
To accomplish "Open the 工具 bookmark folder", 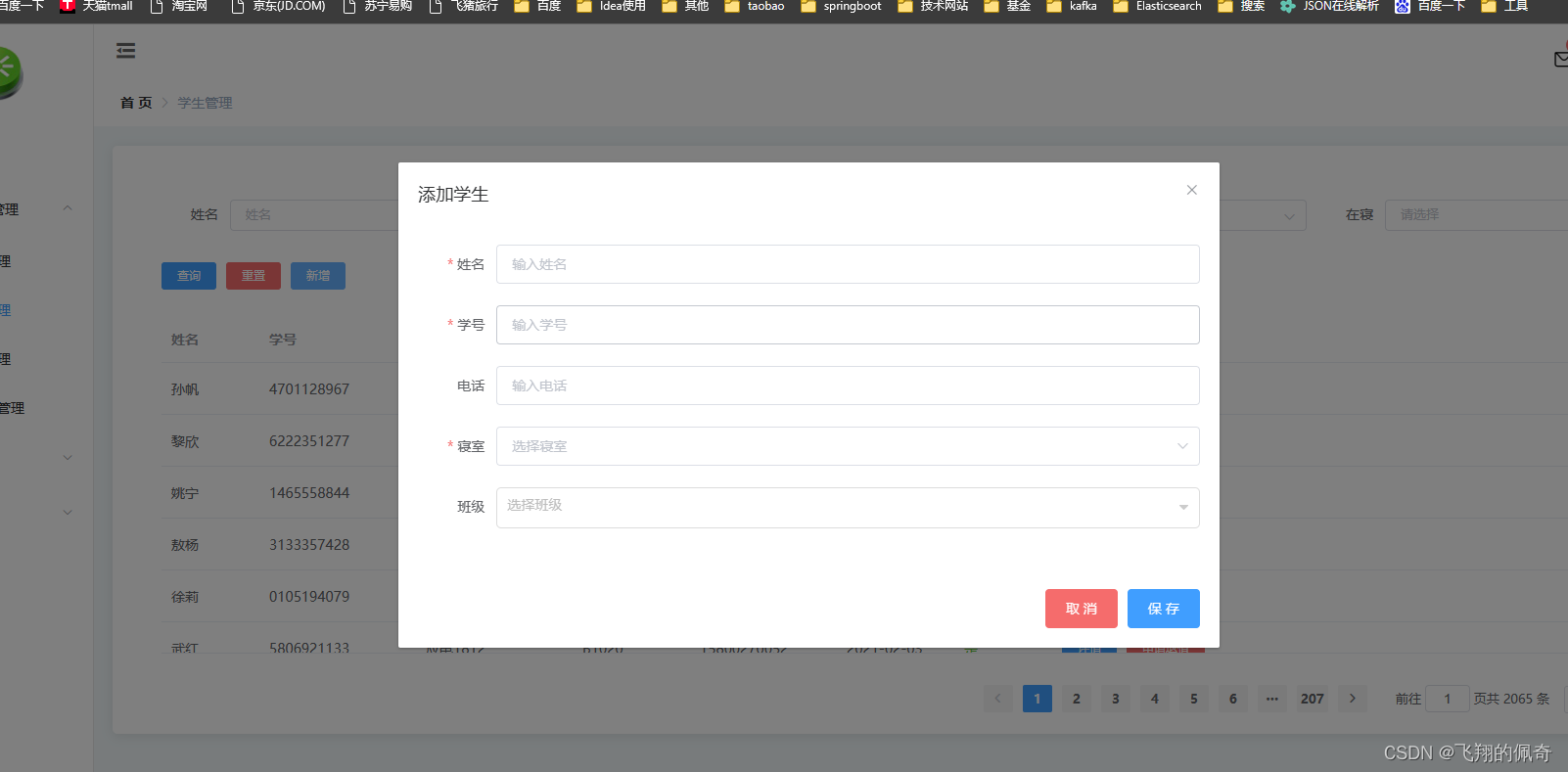I will tap(1504, 6).
